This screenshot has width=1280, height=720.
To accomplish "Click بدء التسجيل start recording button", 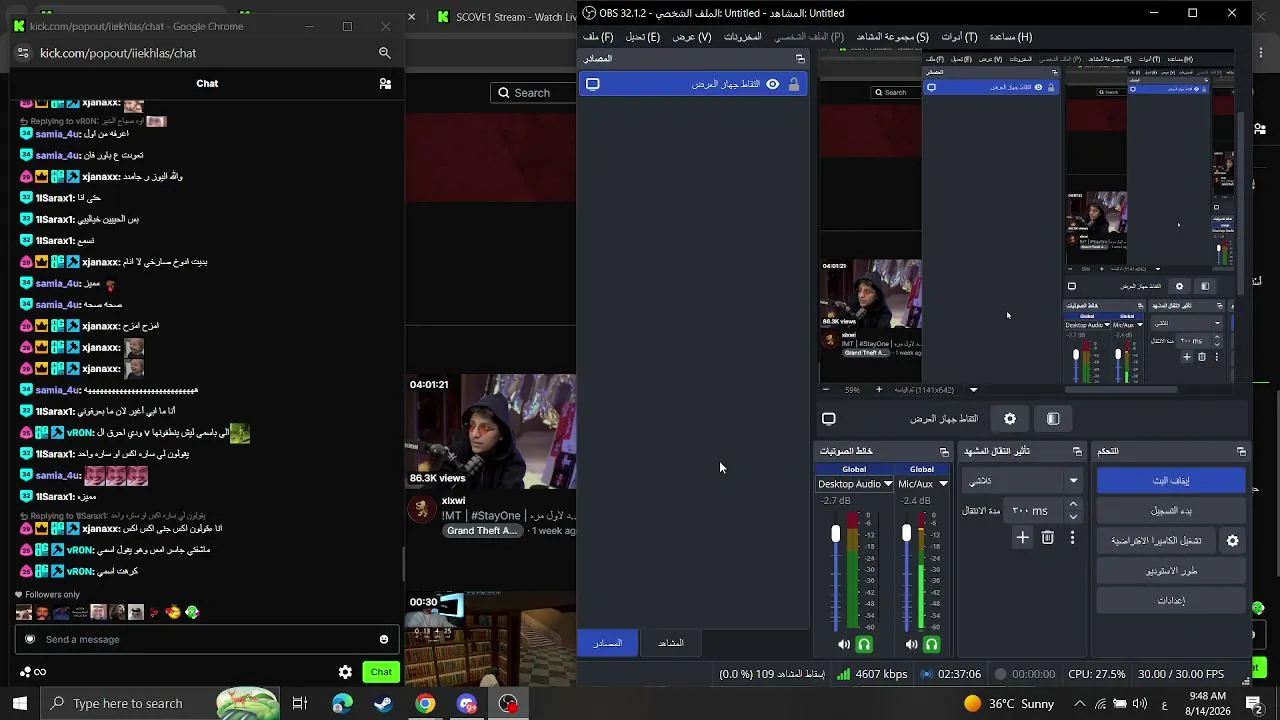I will pyautogui.click(x=1171, y=511).
